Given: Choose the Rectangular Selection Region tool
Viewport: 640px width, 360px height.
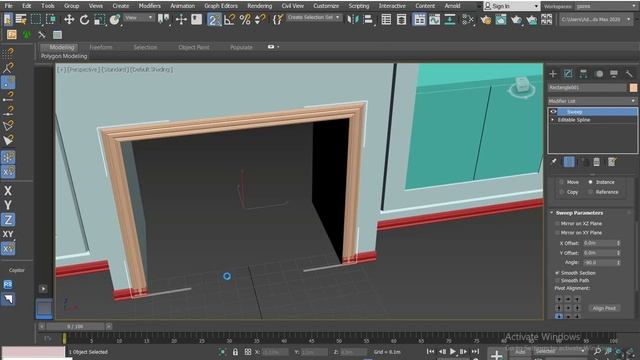Looking at the screenshot, I should click(x=36, y=19).
